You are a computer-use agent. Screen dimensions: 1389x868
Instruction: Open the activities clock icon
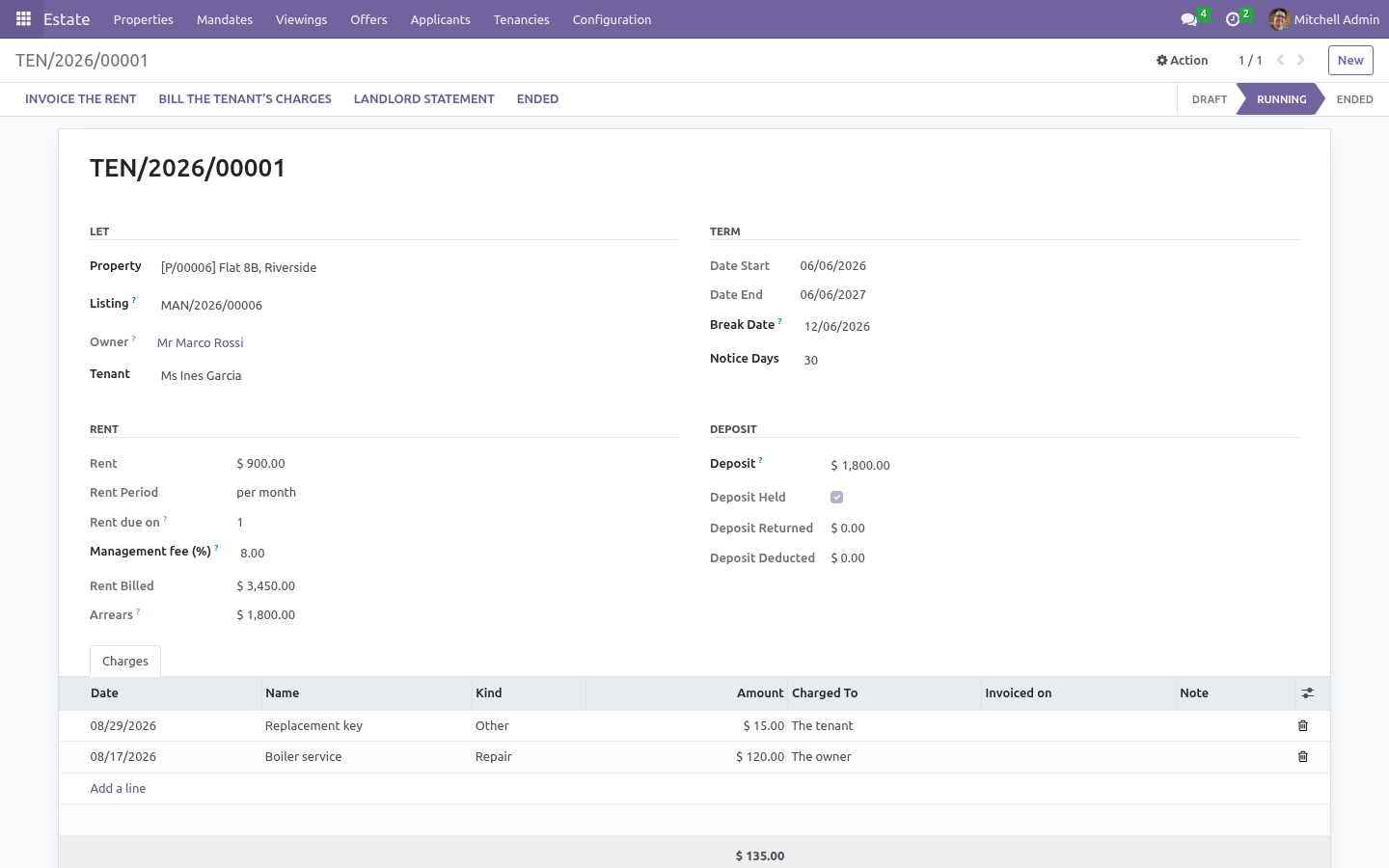[1232, 19]
